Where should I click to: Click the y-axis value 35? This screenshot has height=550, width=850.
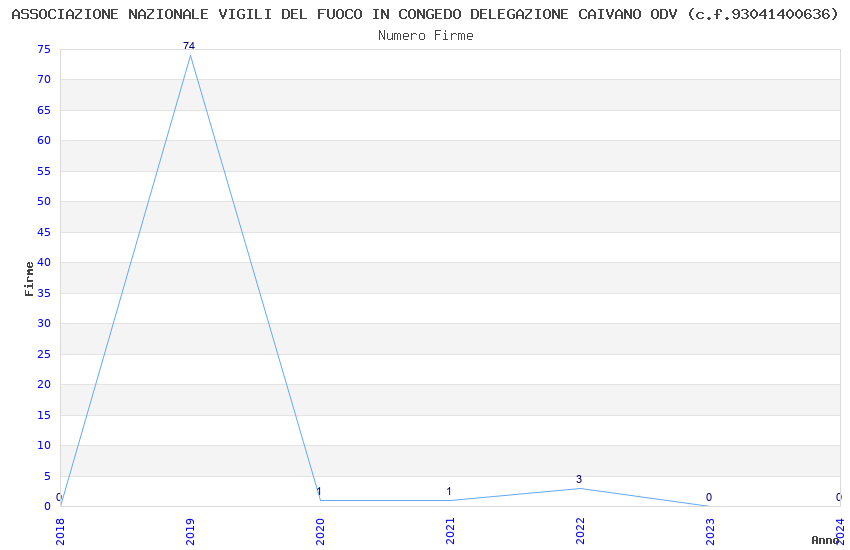44,293
